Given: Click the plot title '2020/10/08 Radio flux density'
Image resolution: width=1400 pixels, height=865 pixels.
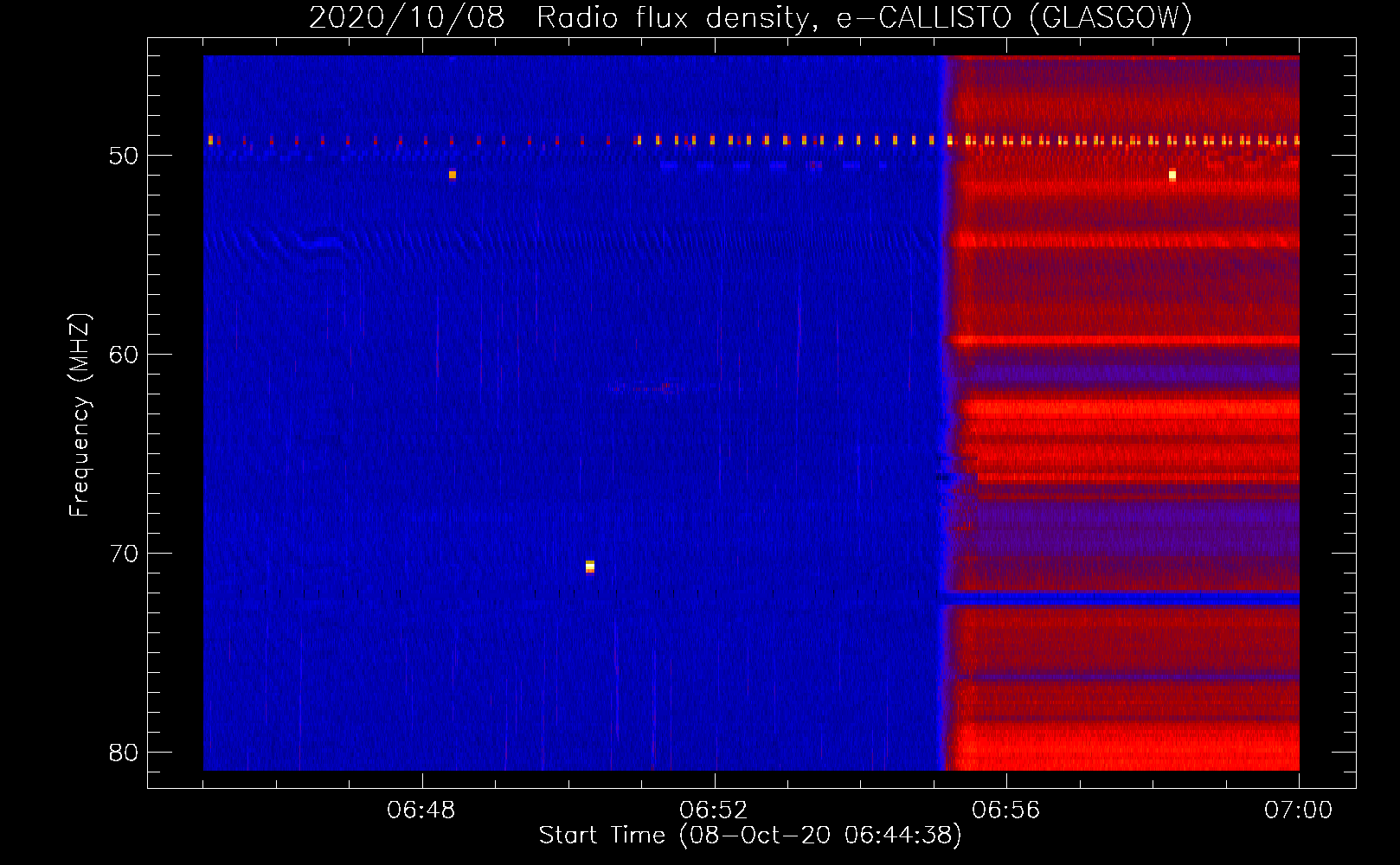Looking at the screenshot, I should coord(750,18).
